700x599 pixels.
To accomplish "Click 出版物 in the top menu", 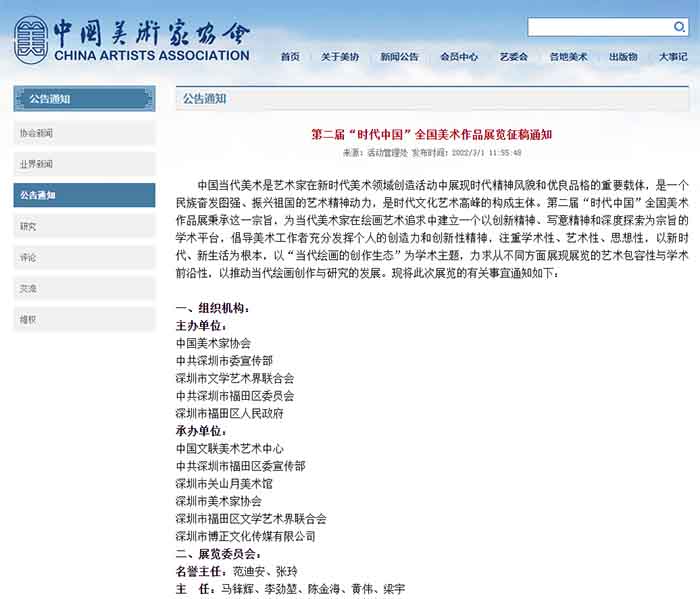I will [x=623, y=57].
